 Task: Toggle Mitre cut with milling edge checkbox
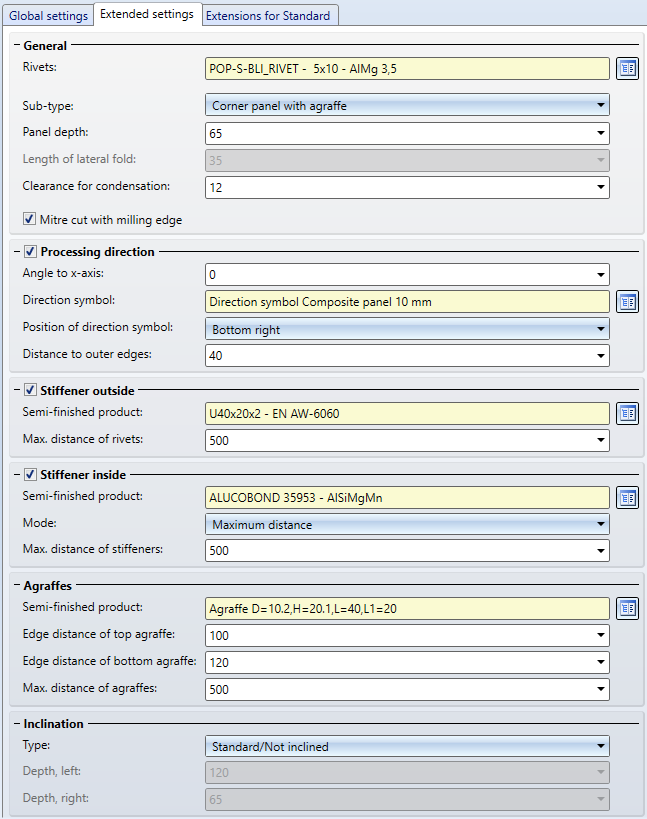[x=29, y=219]
